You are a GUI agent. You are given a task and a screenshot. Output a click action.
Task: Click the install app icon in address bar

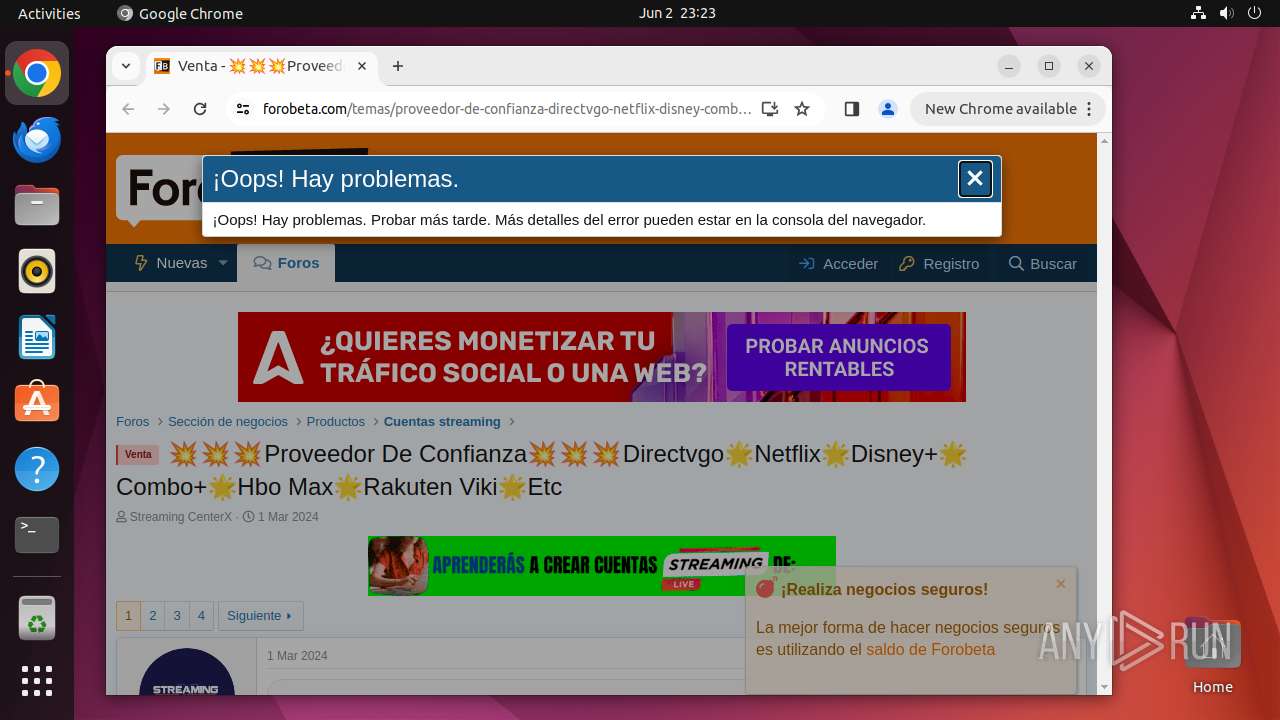click(x=769, y=109)
